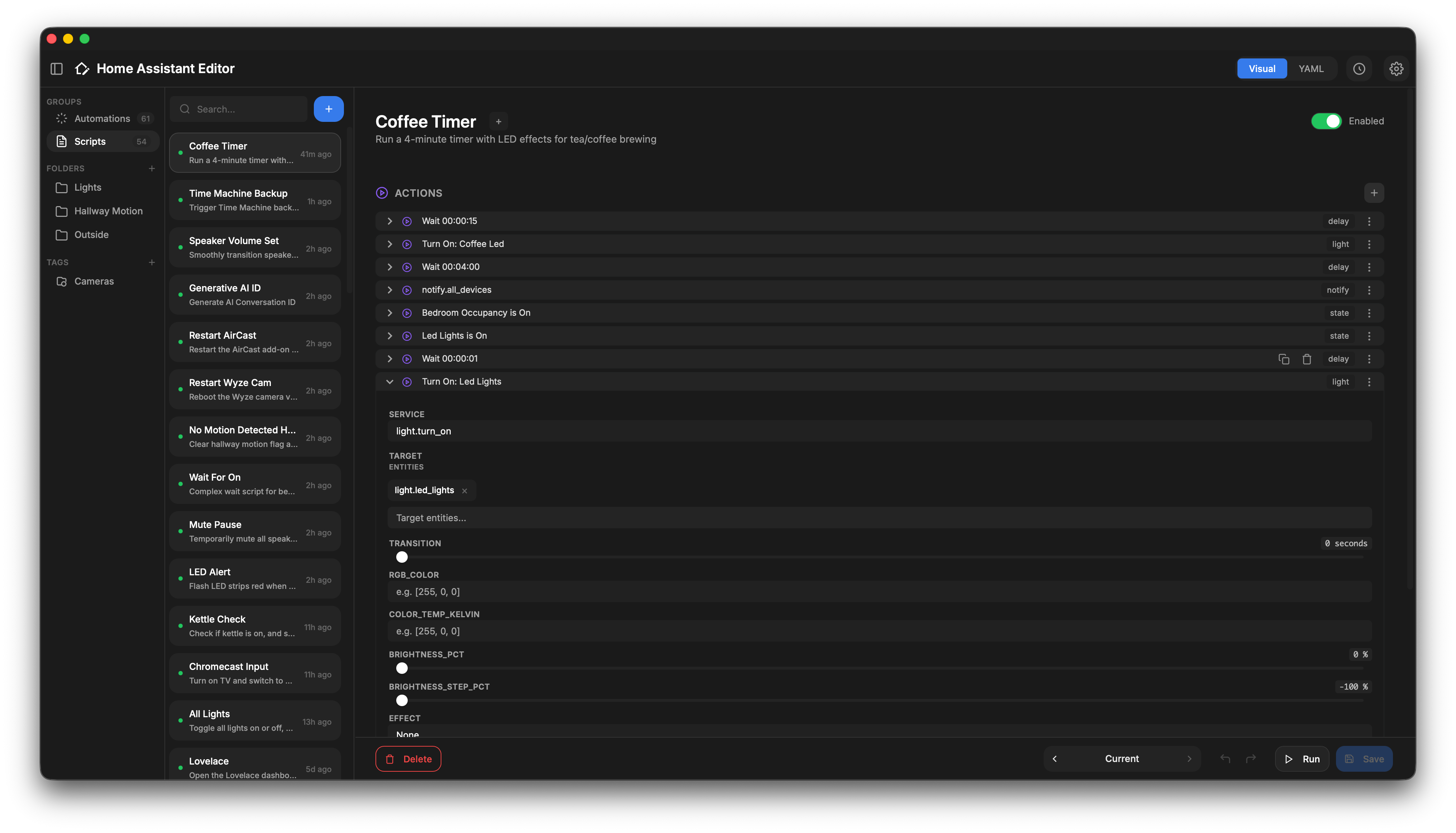The width and height of the screenshot is (1456, 833).
Task: Collapse the Turn On: Led Lights action
Action: coord(389,382)
